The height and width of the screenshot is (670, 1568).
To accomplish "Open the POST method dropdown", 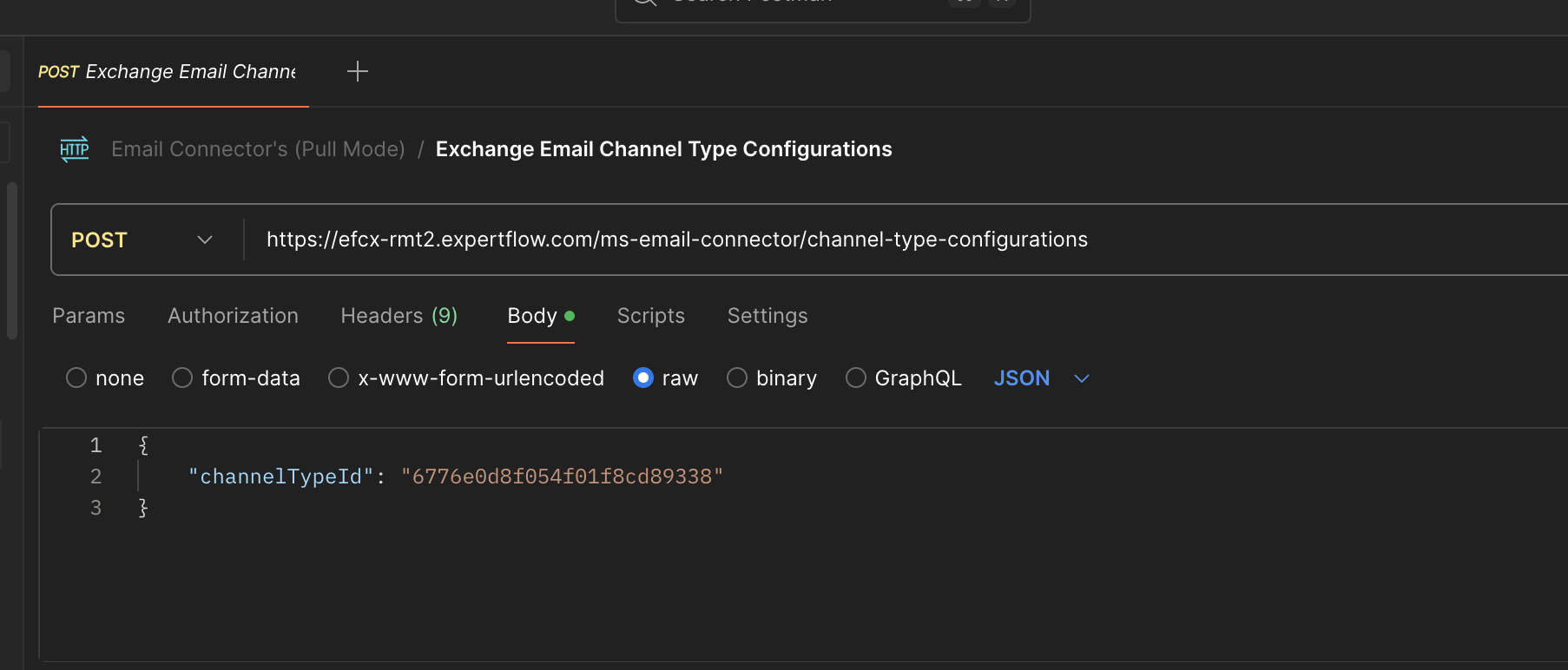I will click(143, 240).
